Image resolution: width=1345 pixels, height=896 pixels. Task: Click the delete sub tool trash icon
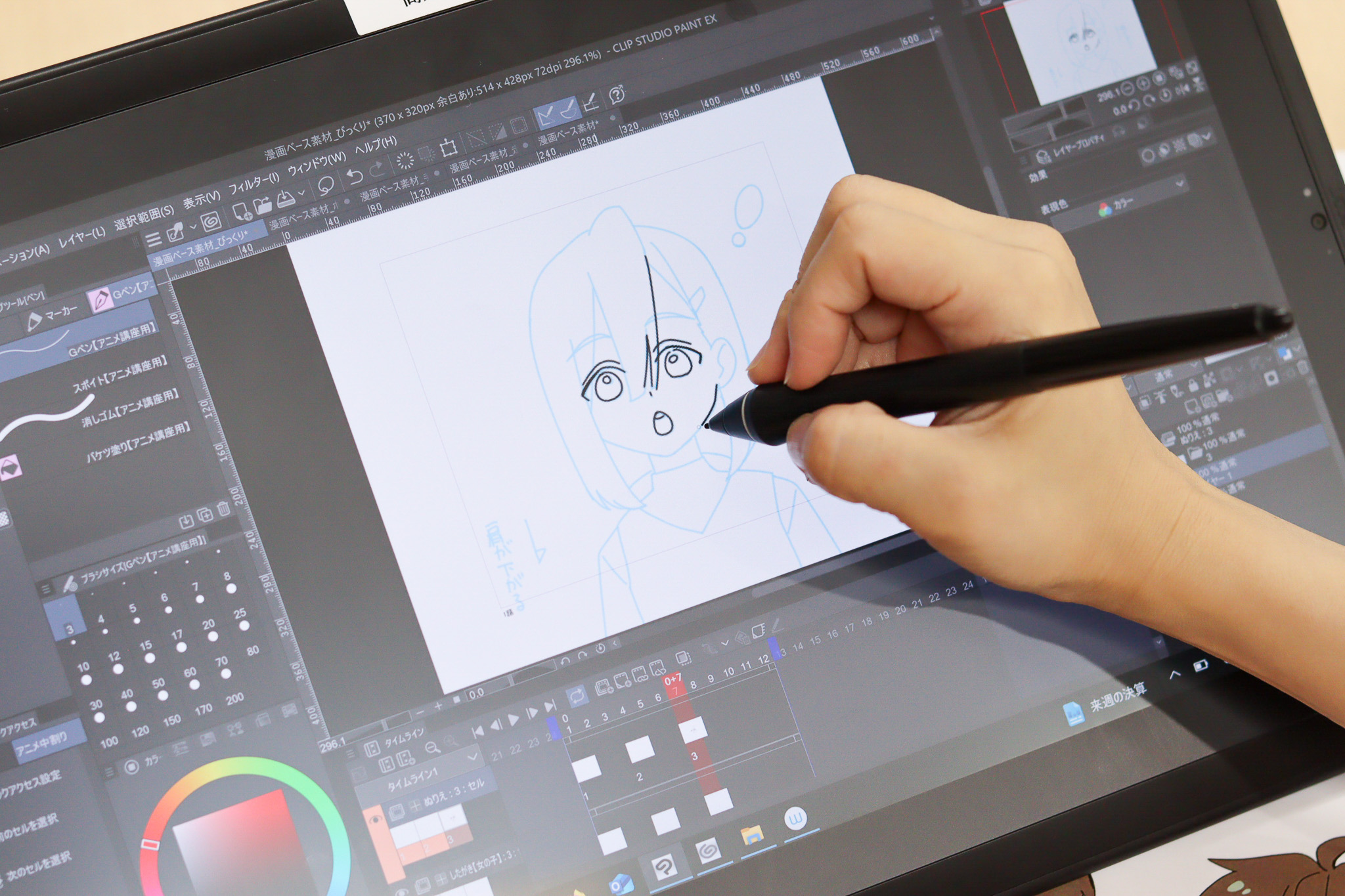(223, 509)
